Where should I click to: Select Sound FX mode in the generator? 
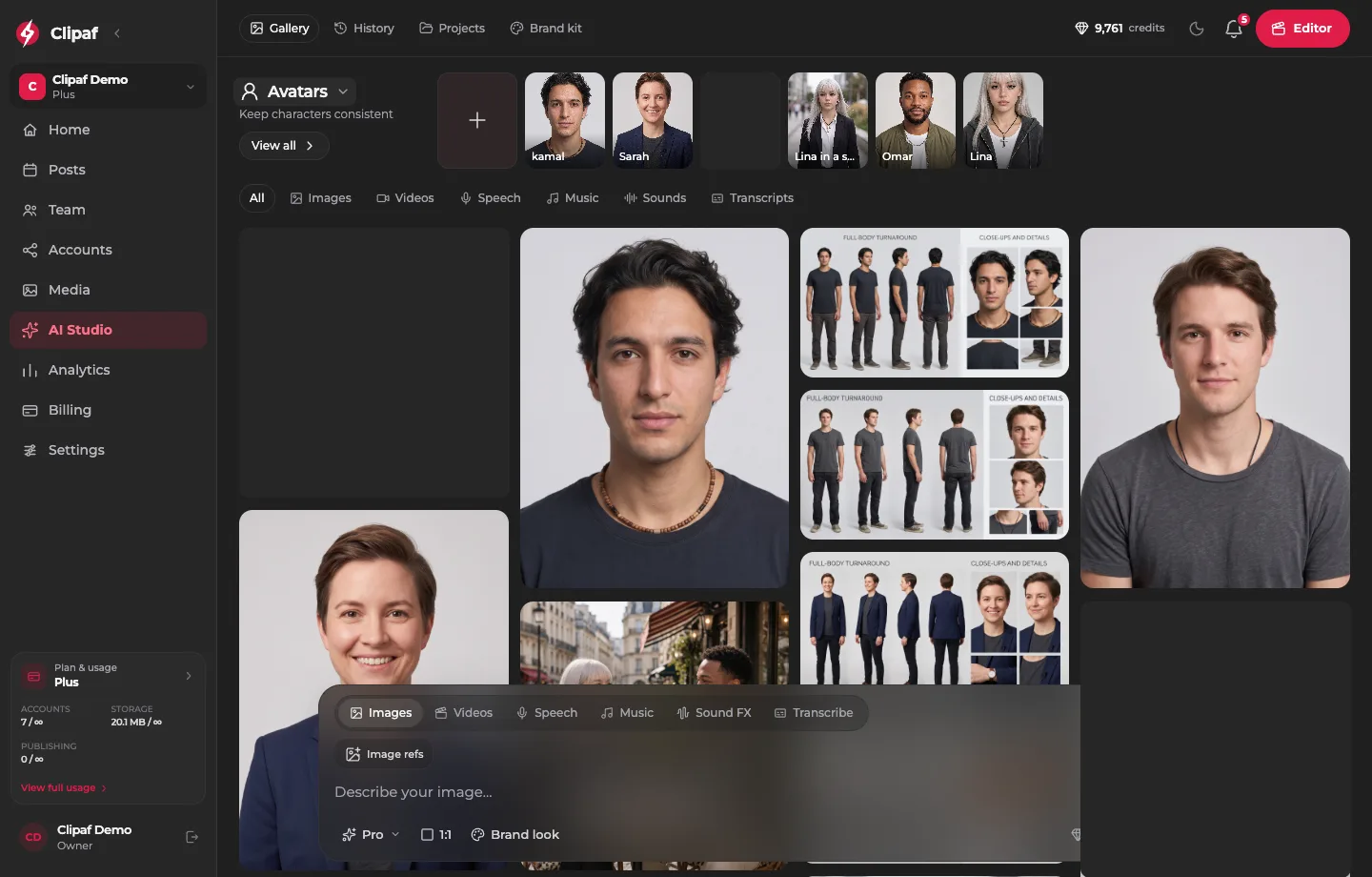click(714, 713)
